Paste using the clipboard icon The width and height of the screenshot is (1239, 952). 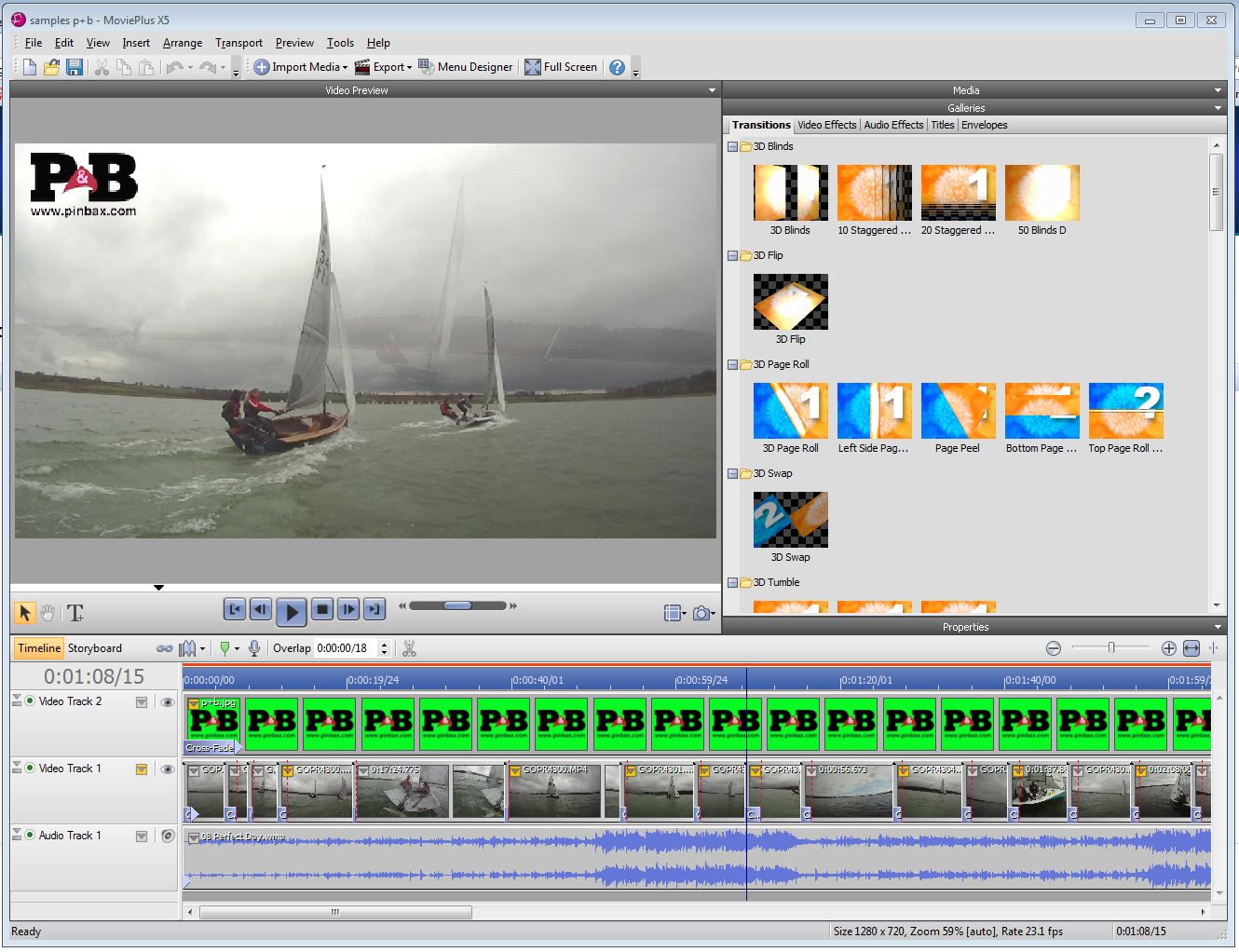[146, 67]
